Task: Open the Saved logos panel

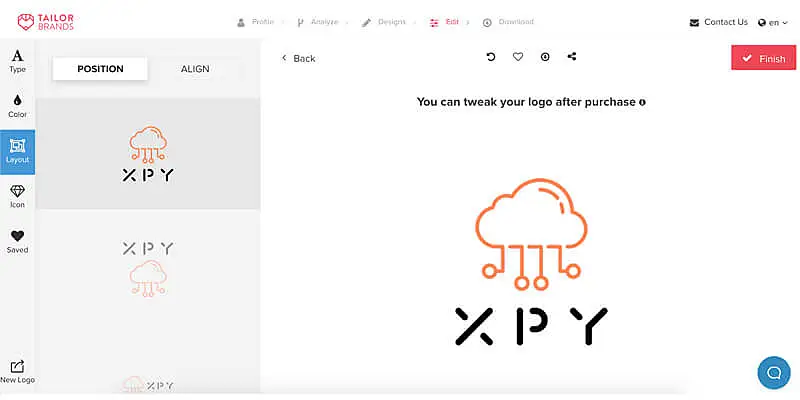Action: (x=17, y=242)
